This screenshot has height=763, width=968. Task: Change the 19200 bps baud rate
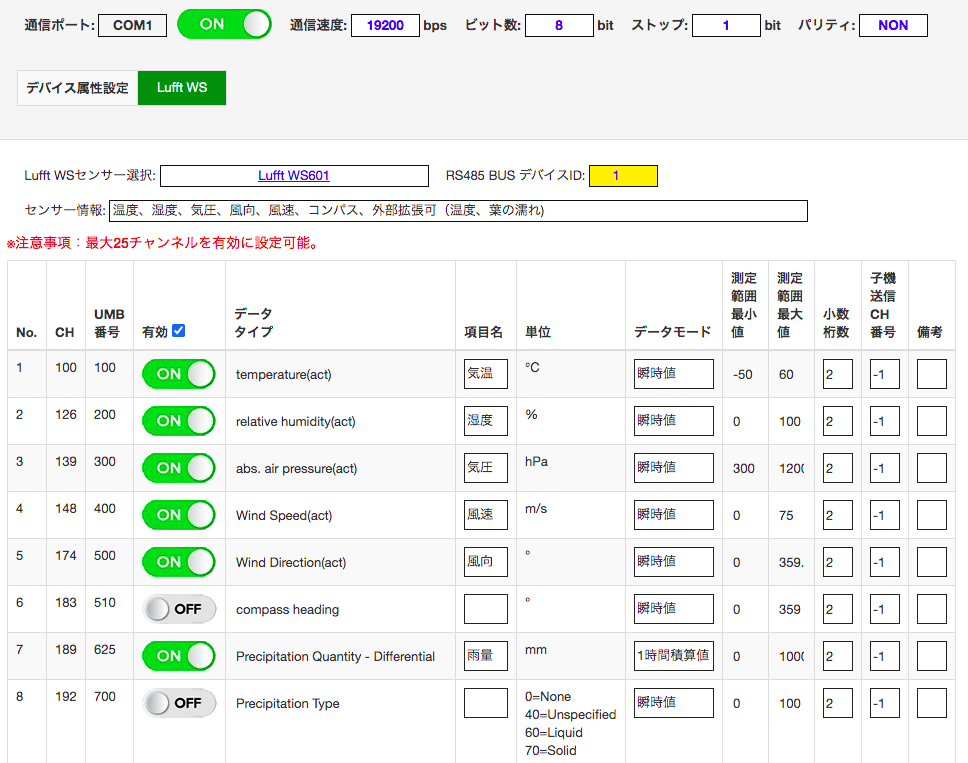tap(385, 25)
